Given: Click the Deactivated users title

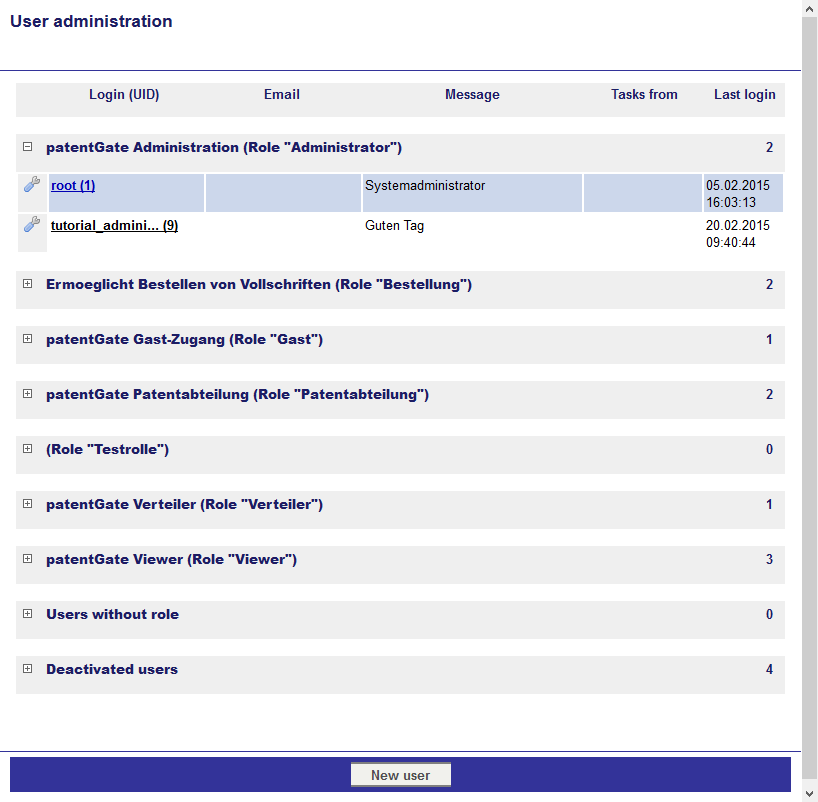Looking at the screenshot, I should pos(112,669).
